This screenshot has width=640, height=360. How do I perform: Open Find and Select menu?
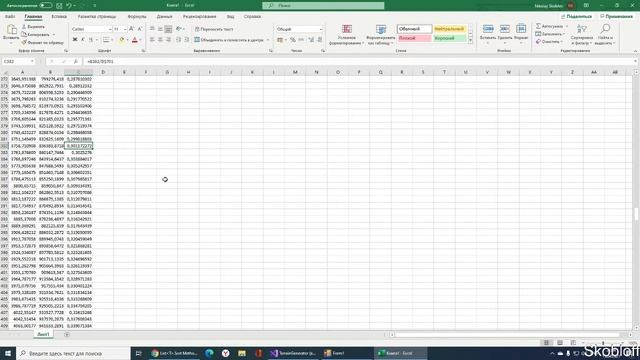[604, 34]
